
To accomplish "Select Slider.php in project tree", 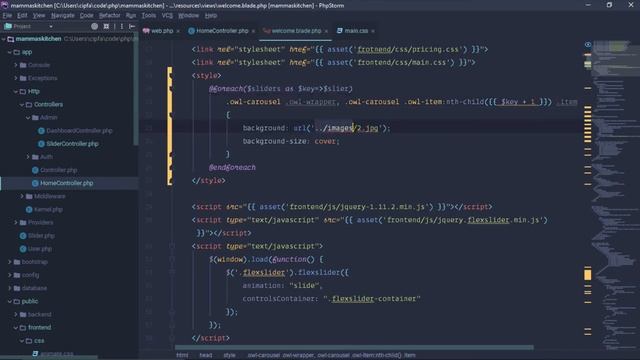I will click(41, 236).
